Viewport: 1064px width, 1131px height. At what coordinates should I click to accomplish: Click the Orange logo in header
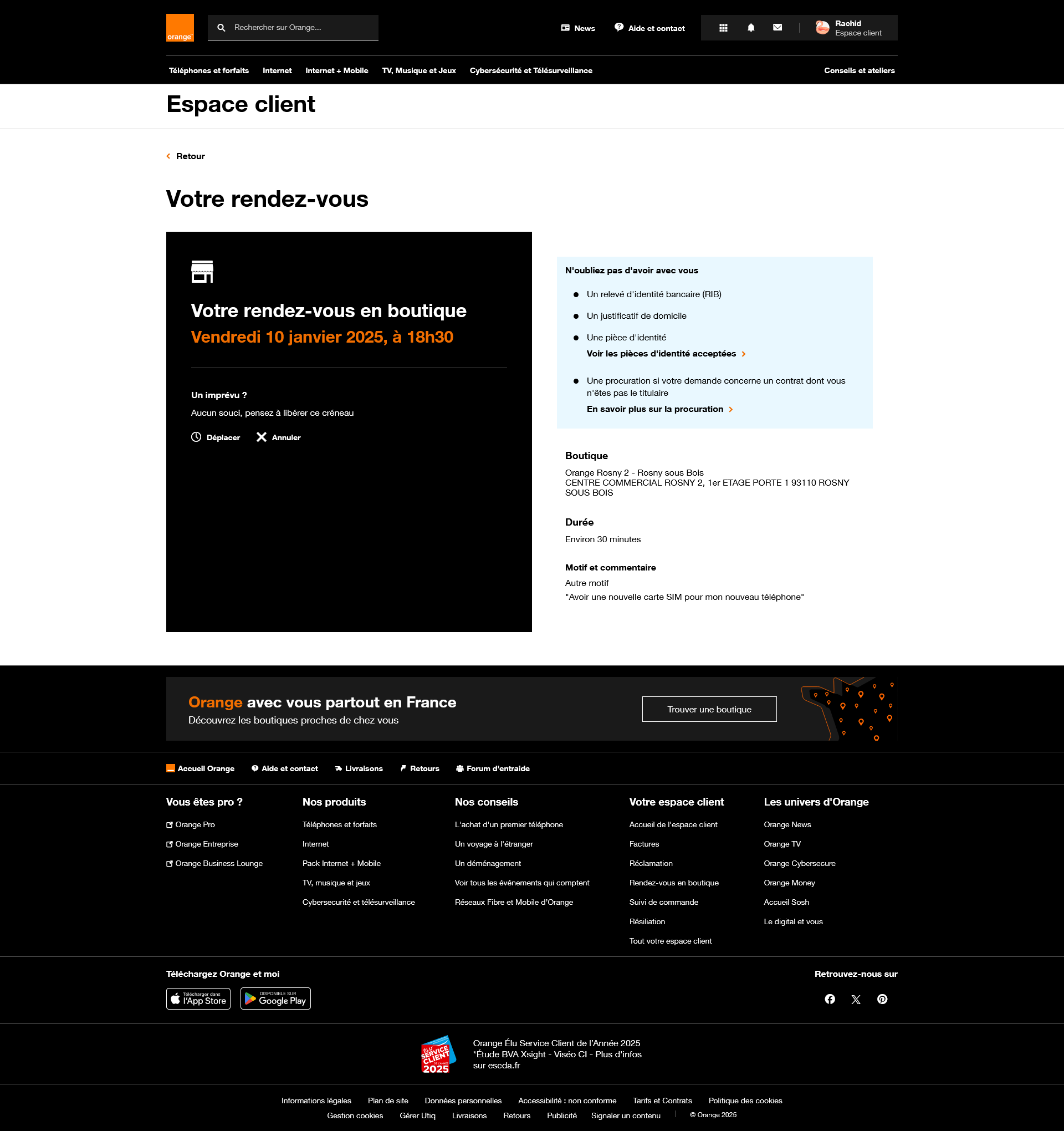[x=180, y=27]
